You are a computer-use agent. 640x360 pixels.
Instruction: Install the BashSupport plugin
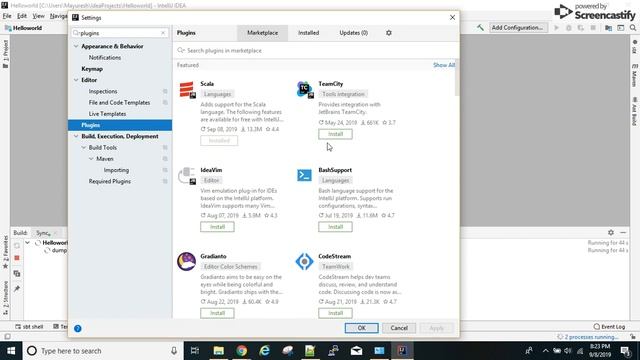tap(336, 227)
